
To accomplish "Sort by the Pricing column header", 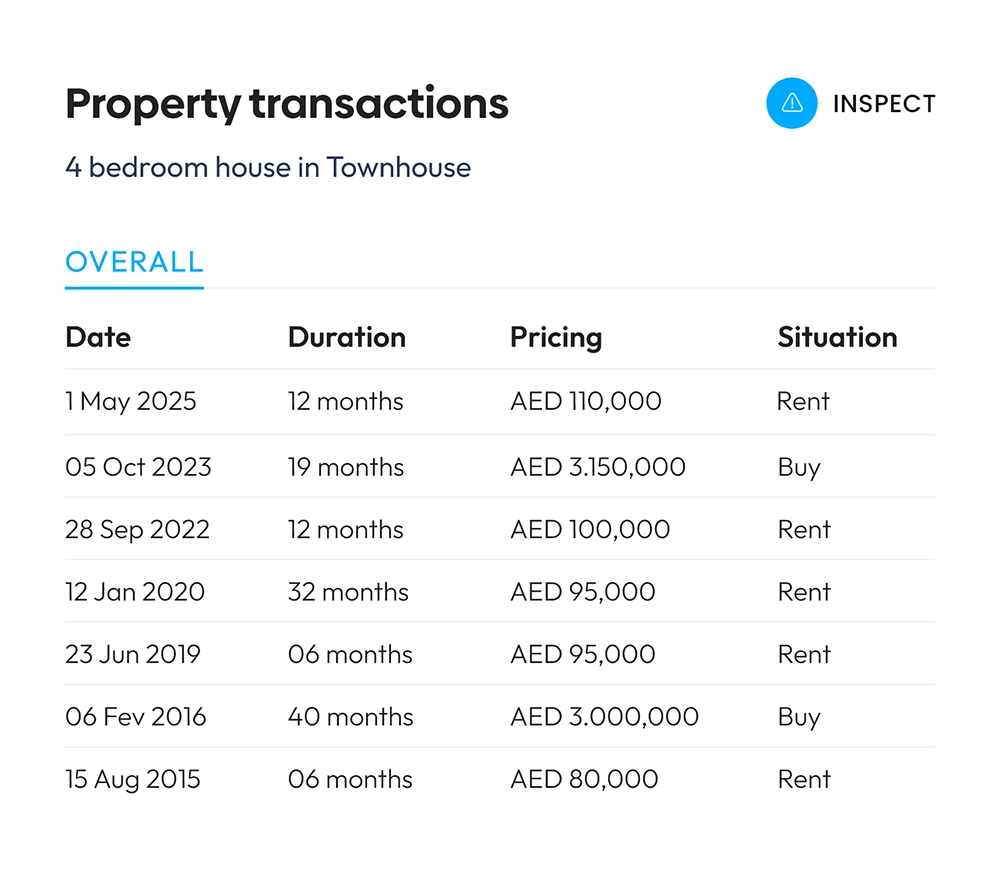I will click(555, 337).
